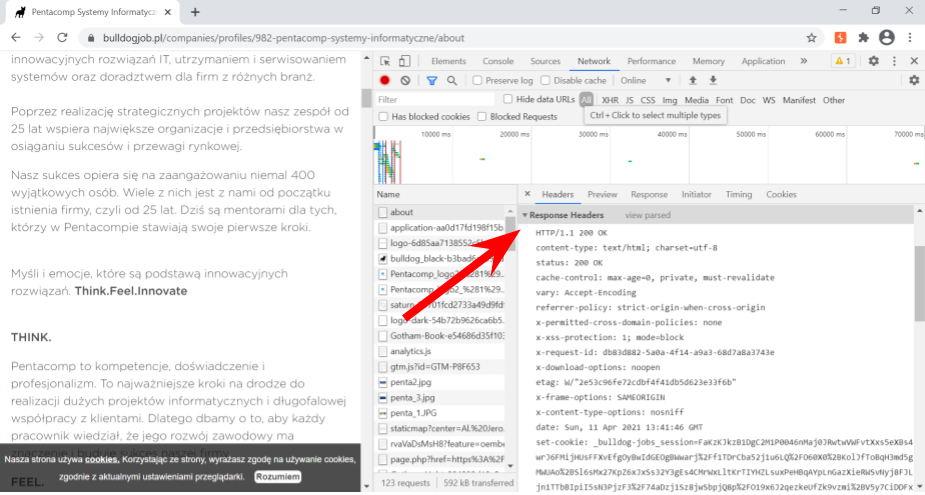The width and height of the screenshot is (925, 495).
Task: Clear the network log
Action: pos(405,80)
